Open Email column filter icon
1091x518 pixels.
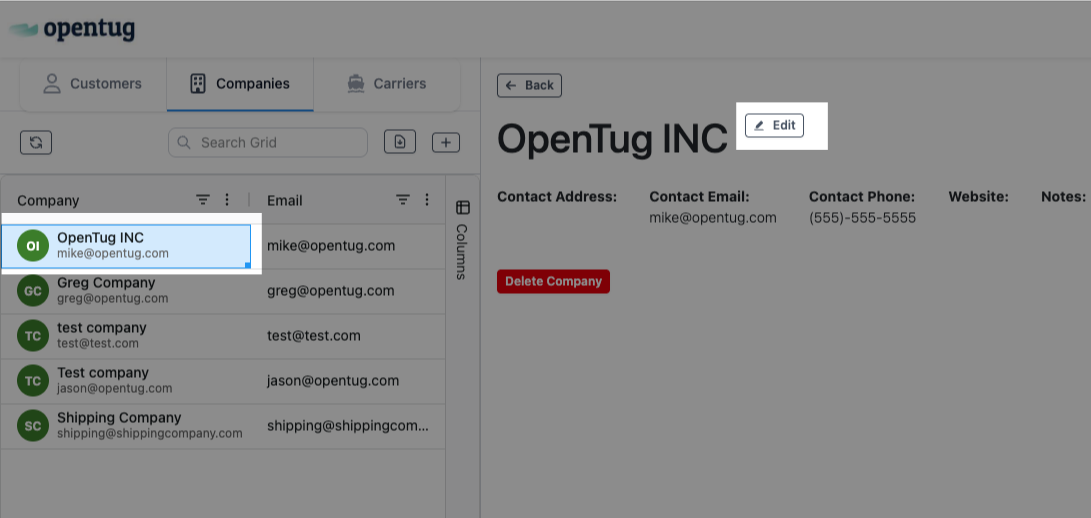[x=403, y=201]
